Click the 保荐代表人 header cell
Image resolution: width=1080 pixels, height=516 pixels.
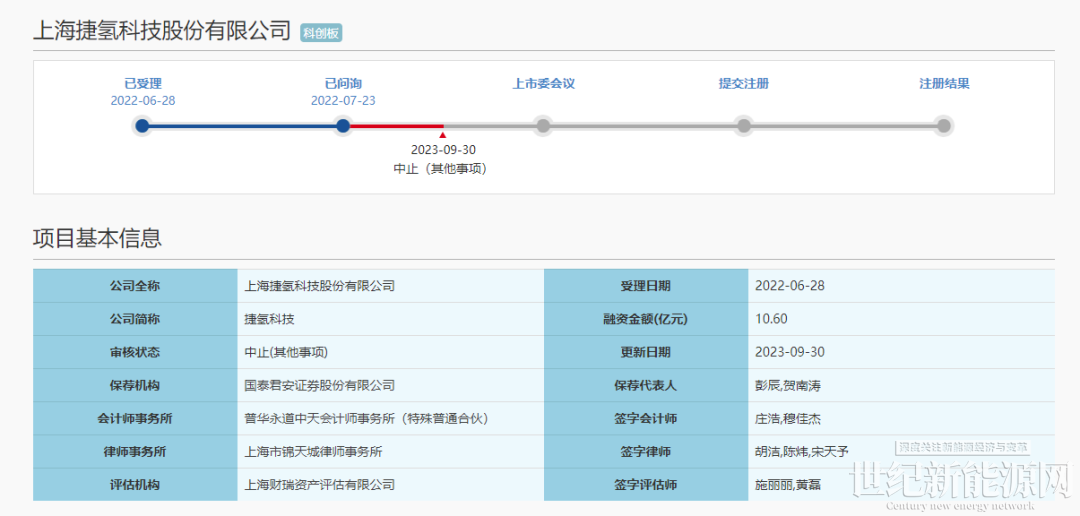click(x=646, y=385)
